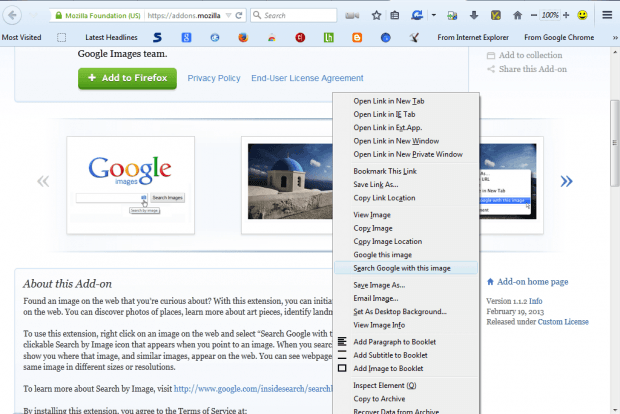
Task: Click the yellow smiley feedback icon
Action: click(x=582, y=15)
